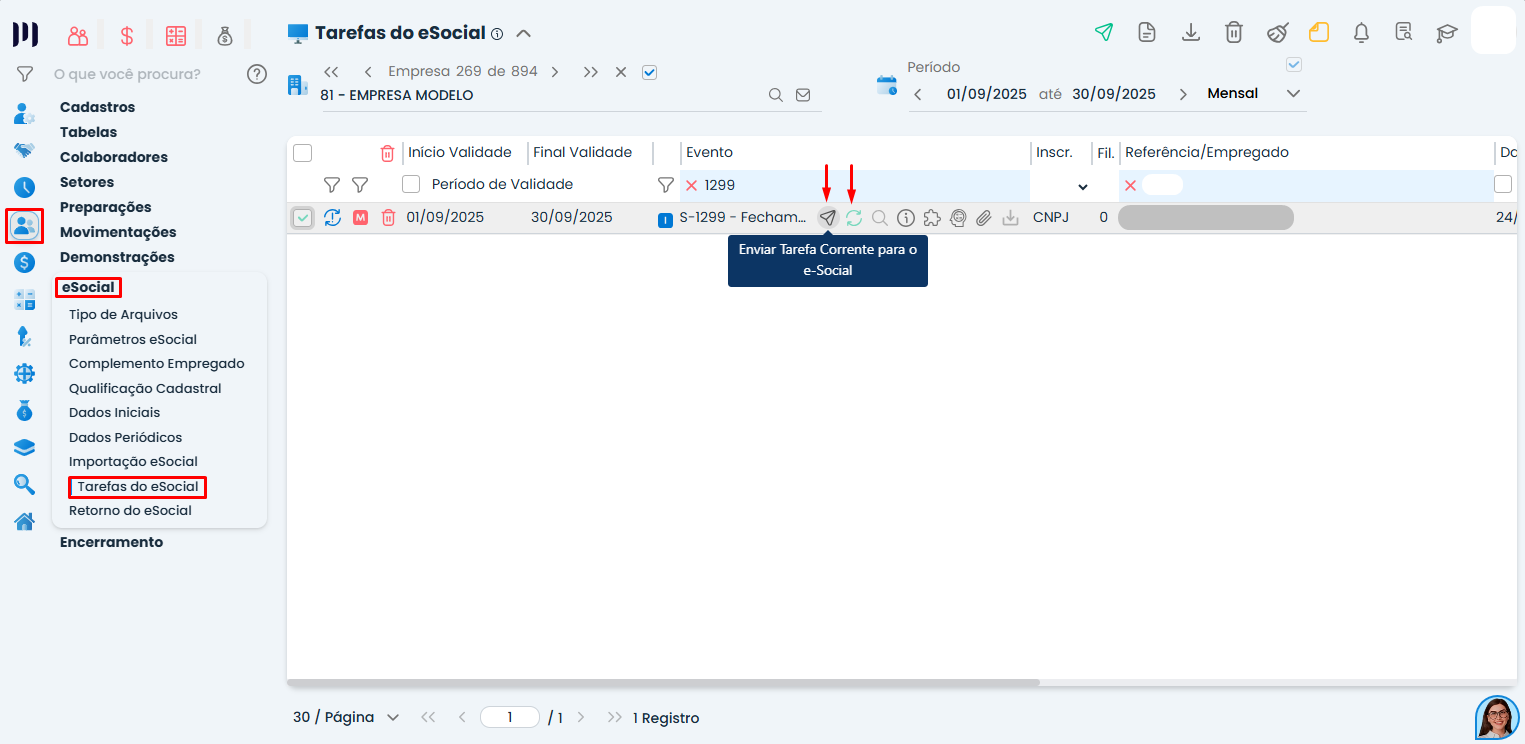Click the red trash icon in the table header
This screenshot has width=1525, height=744.
[x=388, y=153]
